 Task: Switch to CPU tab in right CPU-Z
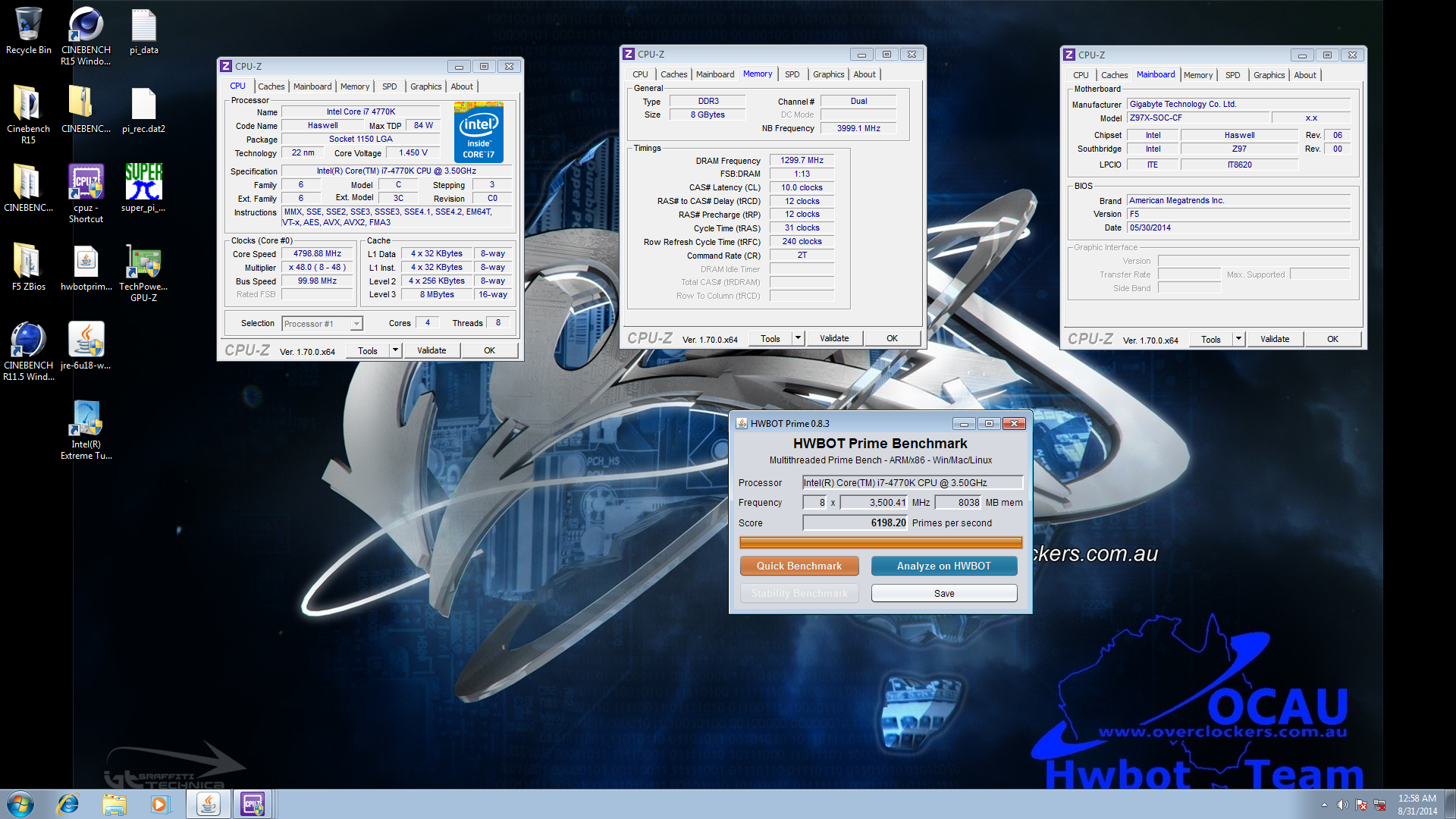click(x=1081, y=75)
